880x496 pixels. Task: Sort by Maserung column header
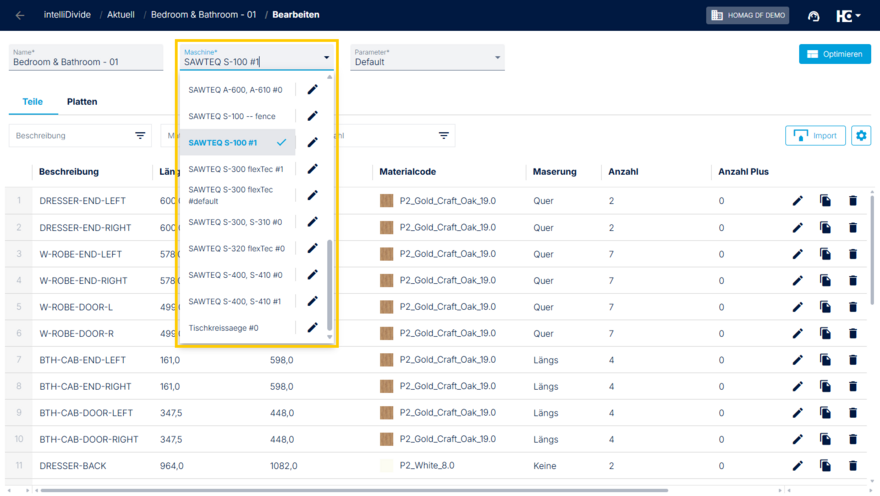(x=554, y=172)
